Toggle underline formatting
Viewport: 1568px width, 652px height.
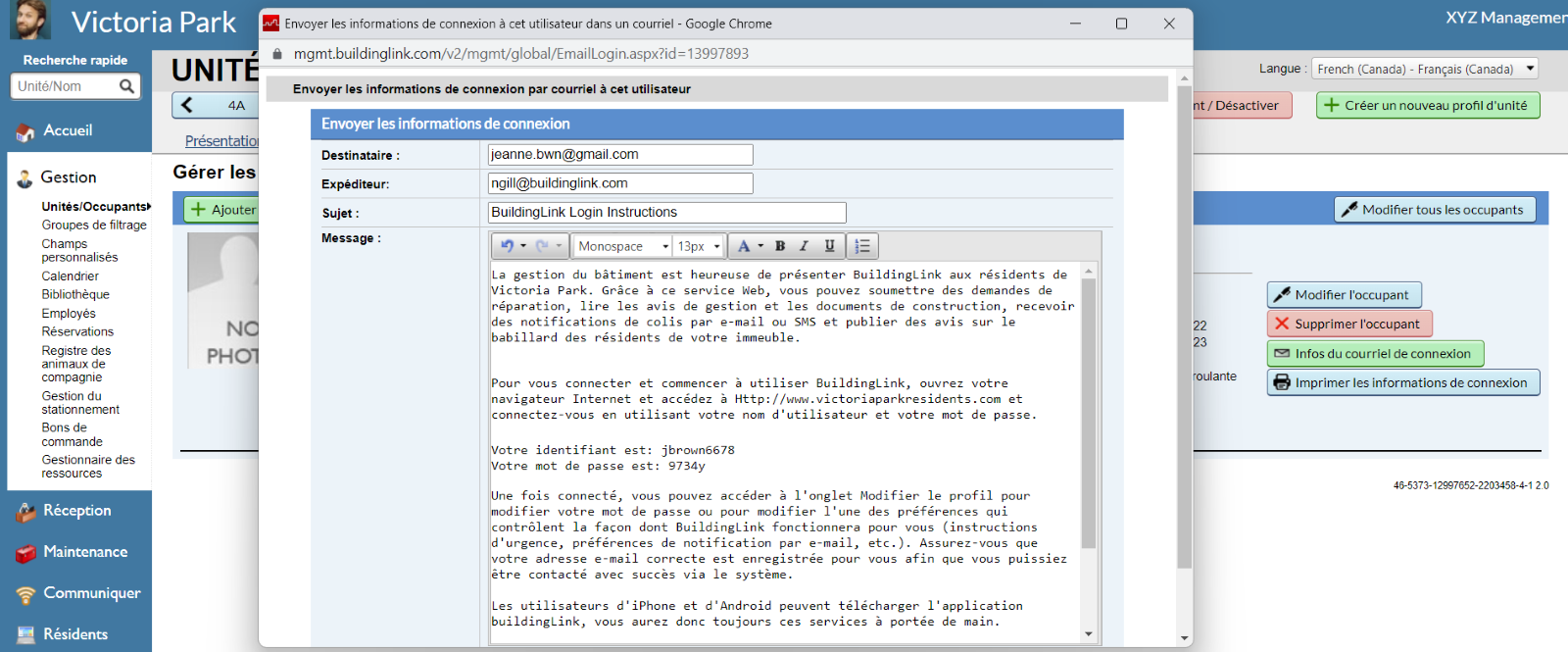click(830, 246)
